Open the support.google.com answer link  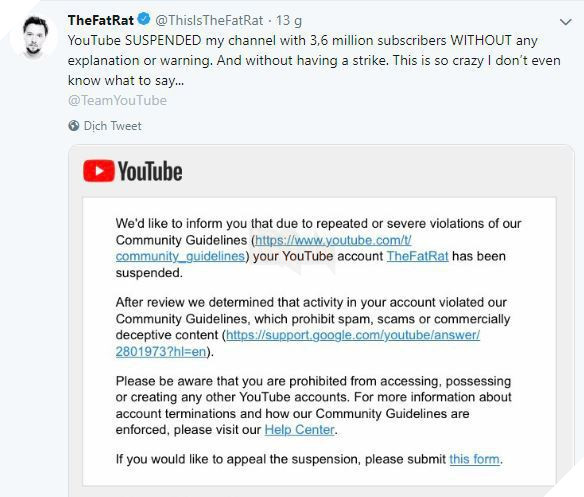(x=353, y=335)
